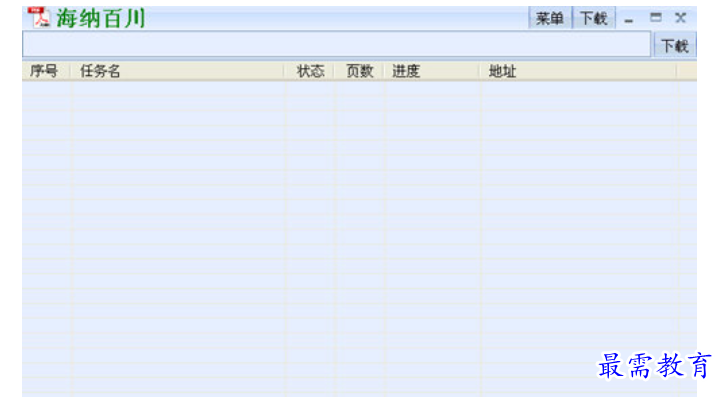Click the 海纳百川 title text
This screenshot has width=720, height=397.
pyautogui.click(x=101, y=18)
